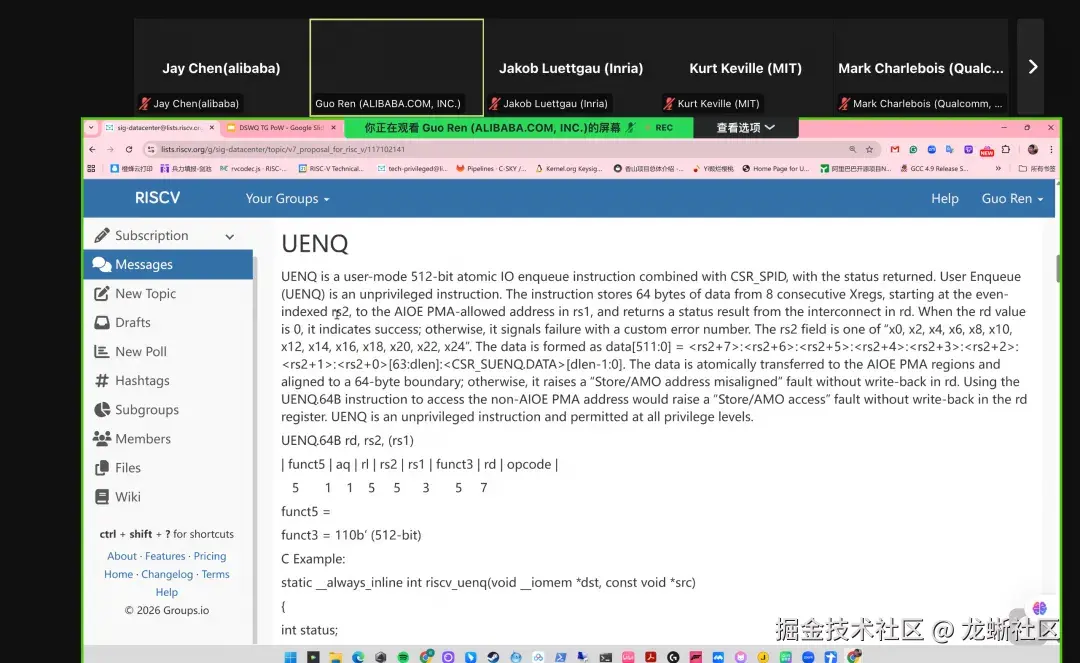Open the bookmarks apps grid icon
Screen dimensions: 1080x663
coord(92,168)
